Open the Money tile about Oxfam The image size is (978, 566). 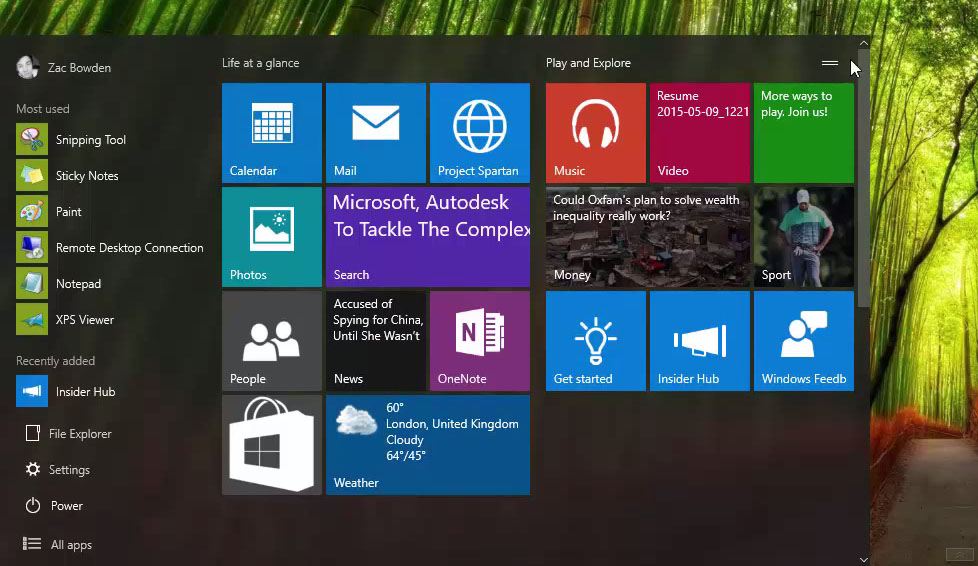[x=647, y=237]
